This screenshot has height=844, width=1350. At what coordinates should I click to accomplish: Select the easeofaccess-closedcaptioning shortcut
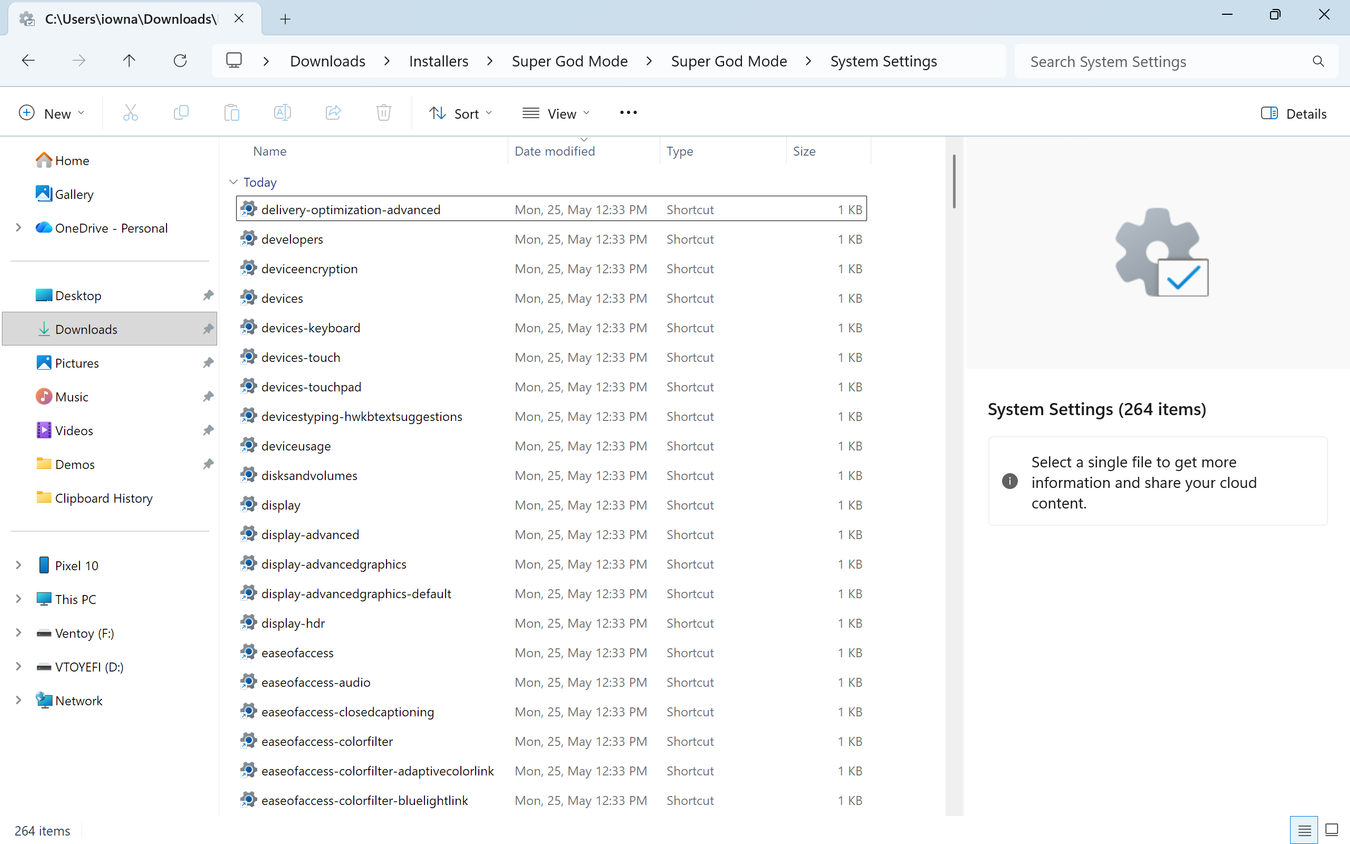click(551, 711)
